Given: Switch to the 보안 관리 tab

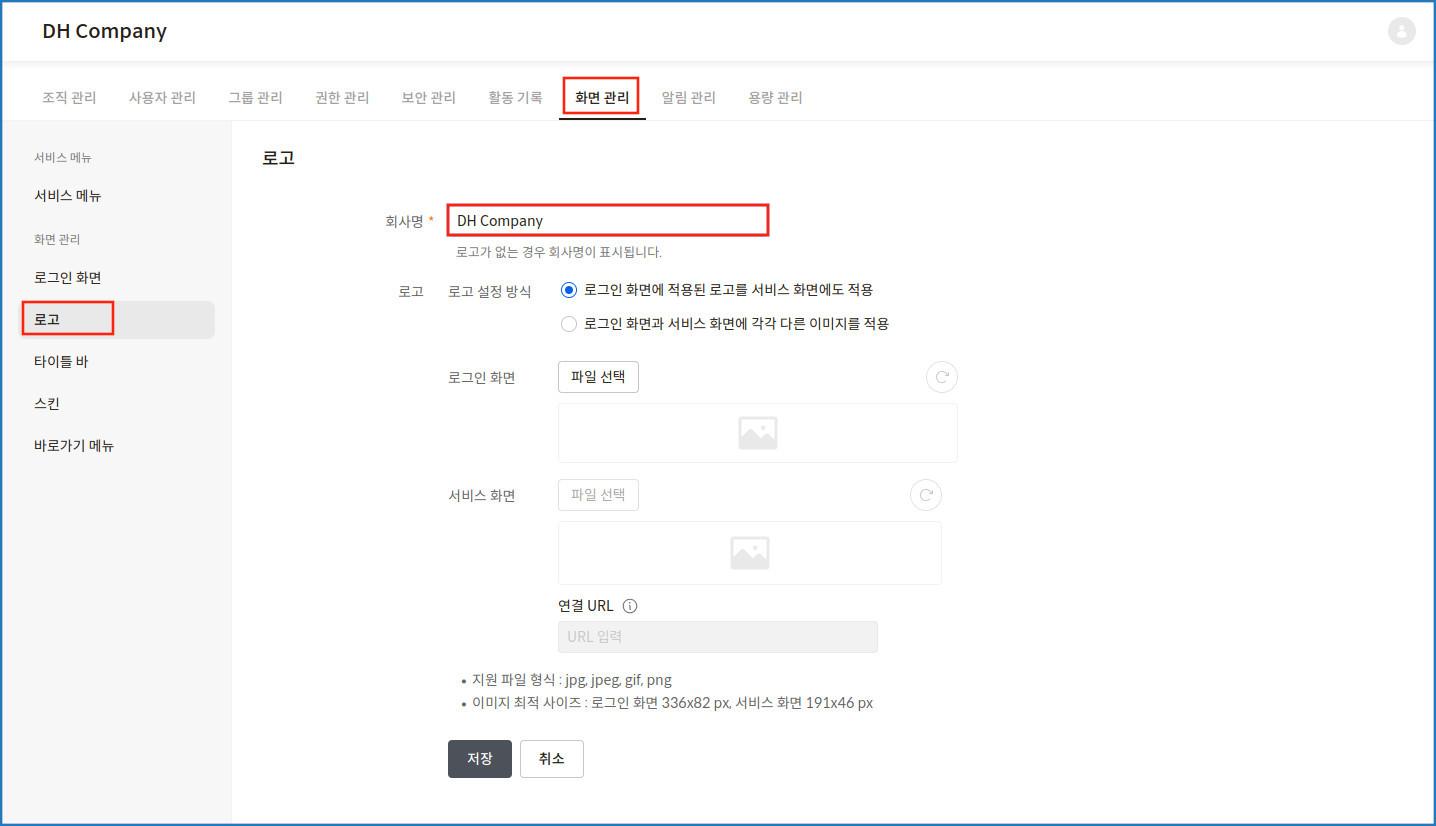Looking at the screenshot, I should click(429, 98).
